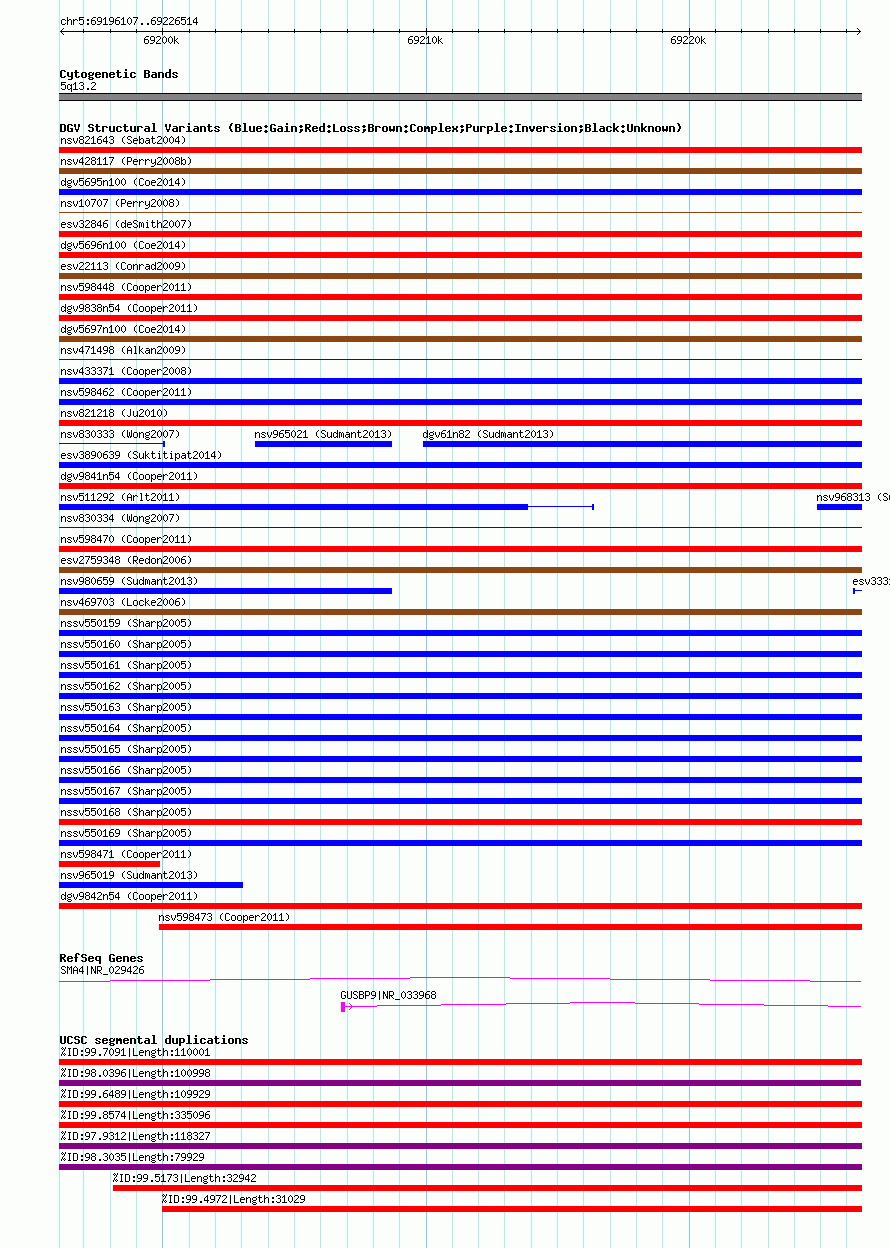This screenshot has height=1248, width=890.
Task: Select dgv5697n100 (Coe2014) label
Action: pyautogui.click(x=123, y=329)
